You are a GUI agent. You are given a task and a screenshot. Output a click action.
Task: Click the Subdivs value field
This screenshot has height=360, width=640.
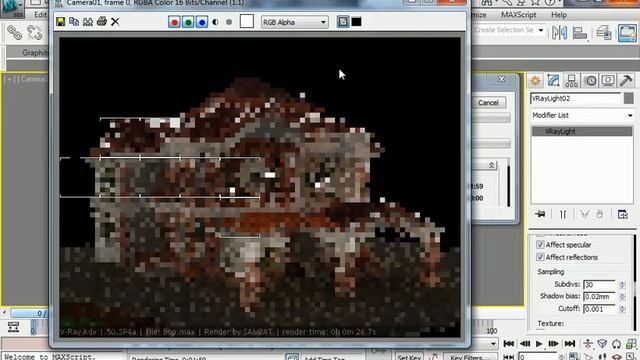tap(599, 284)
